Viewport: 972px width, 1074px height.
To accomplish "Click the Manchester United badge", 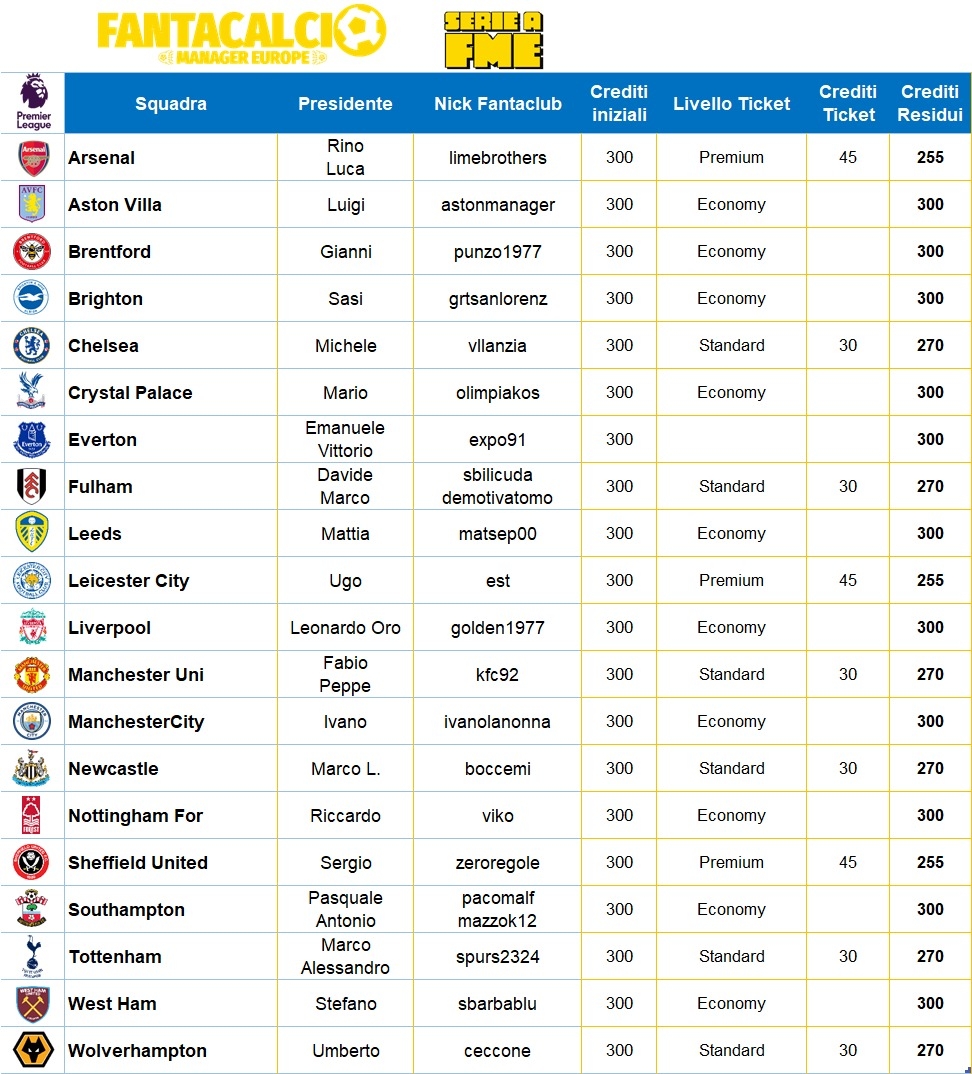I will coord(32,675).
